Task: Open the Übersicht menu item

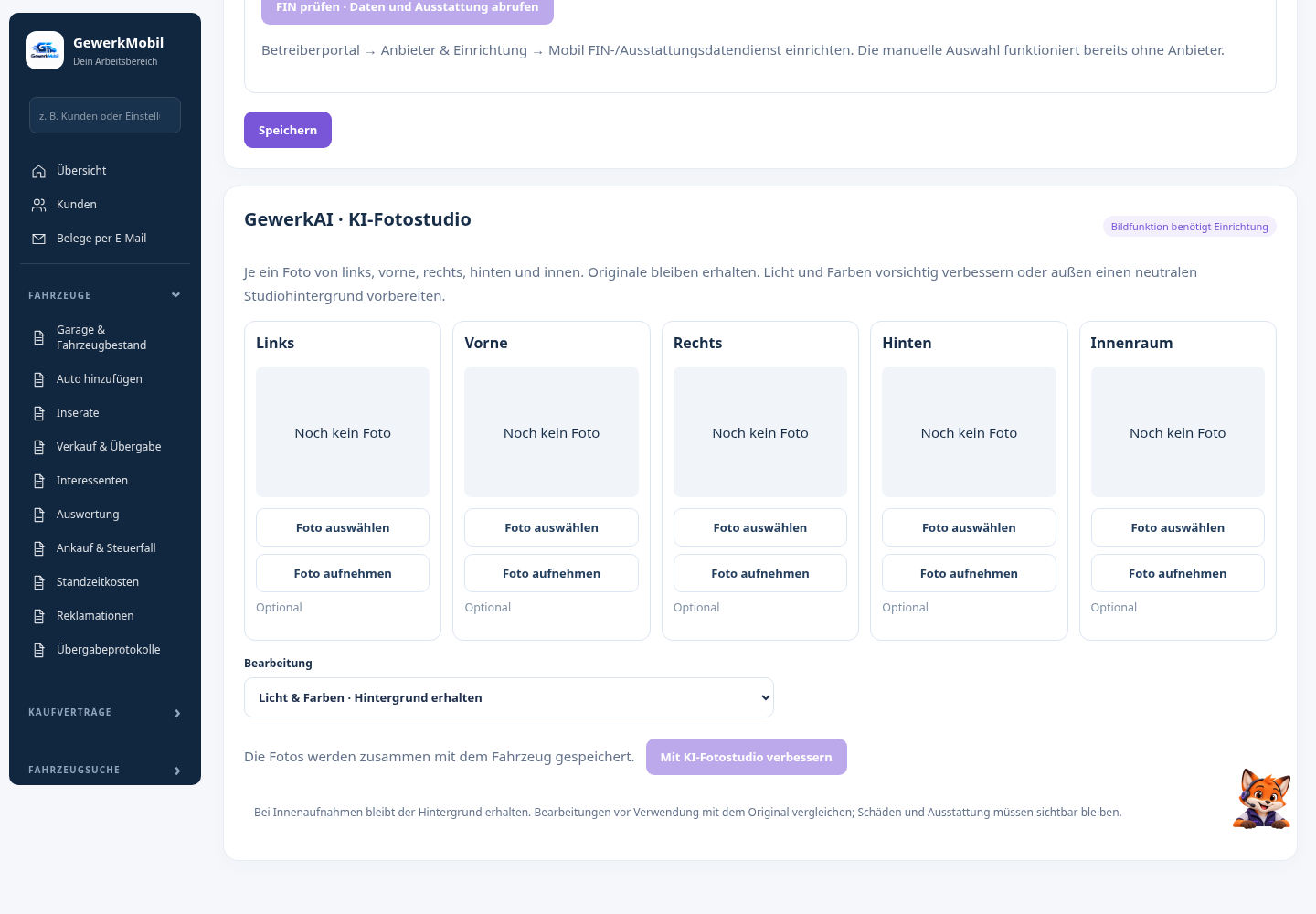Action: pos(105,171)
